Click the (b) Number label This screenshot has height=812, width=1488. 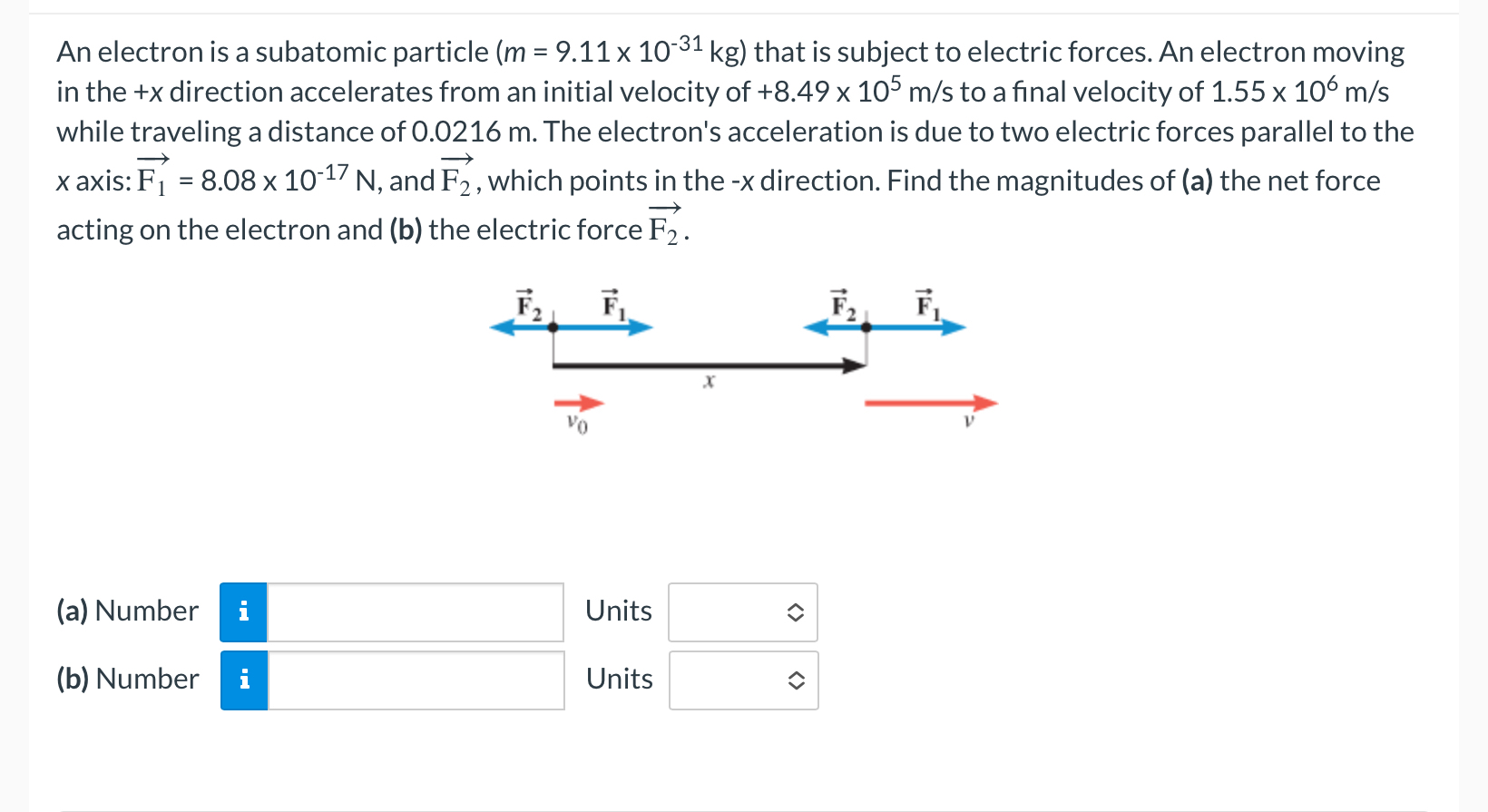tap(127, 679)
